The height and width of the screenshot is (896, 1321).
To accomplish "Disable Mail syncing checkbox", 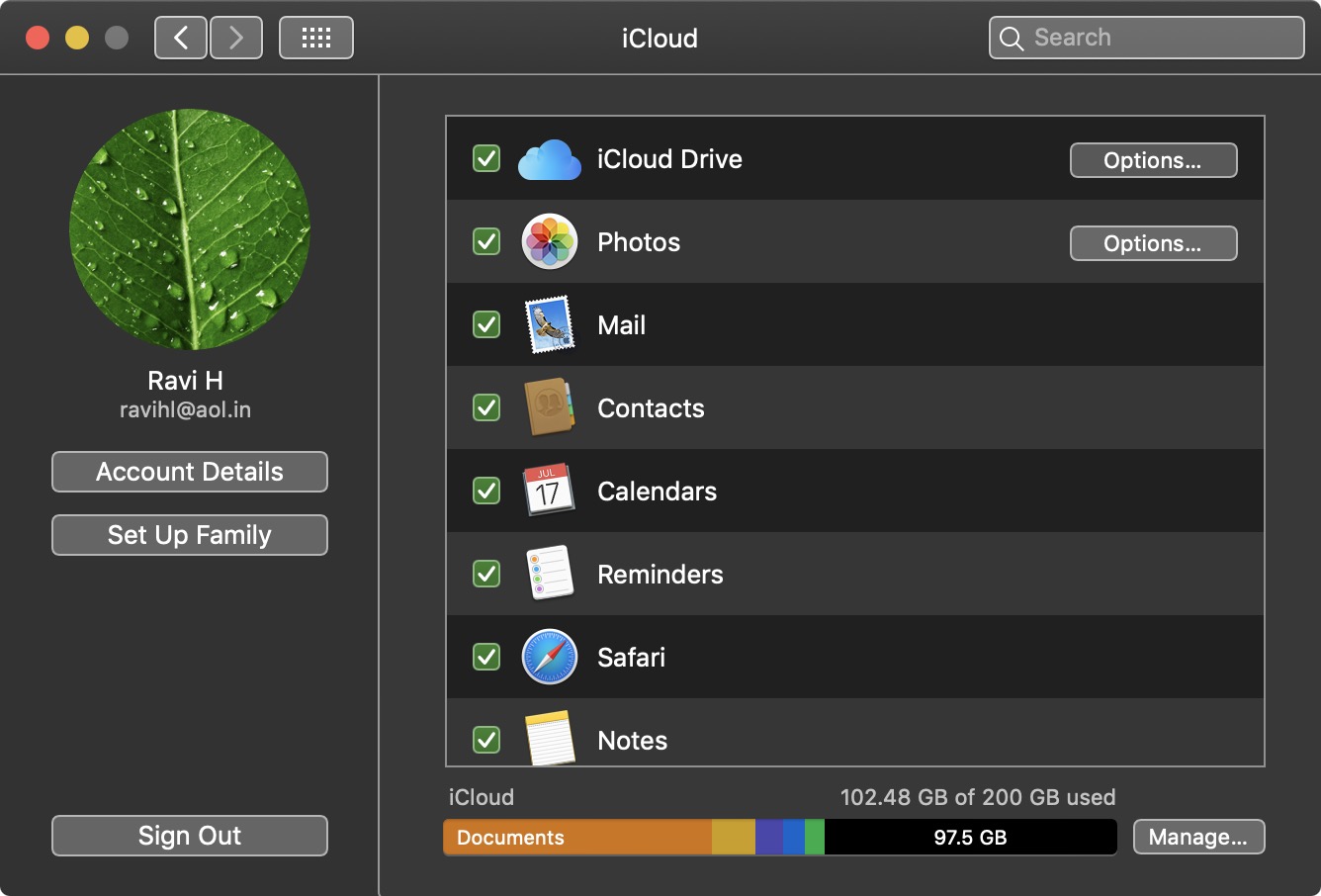I will point(486,324).
